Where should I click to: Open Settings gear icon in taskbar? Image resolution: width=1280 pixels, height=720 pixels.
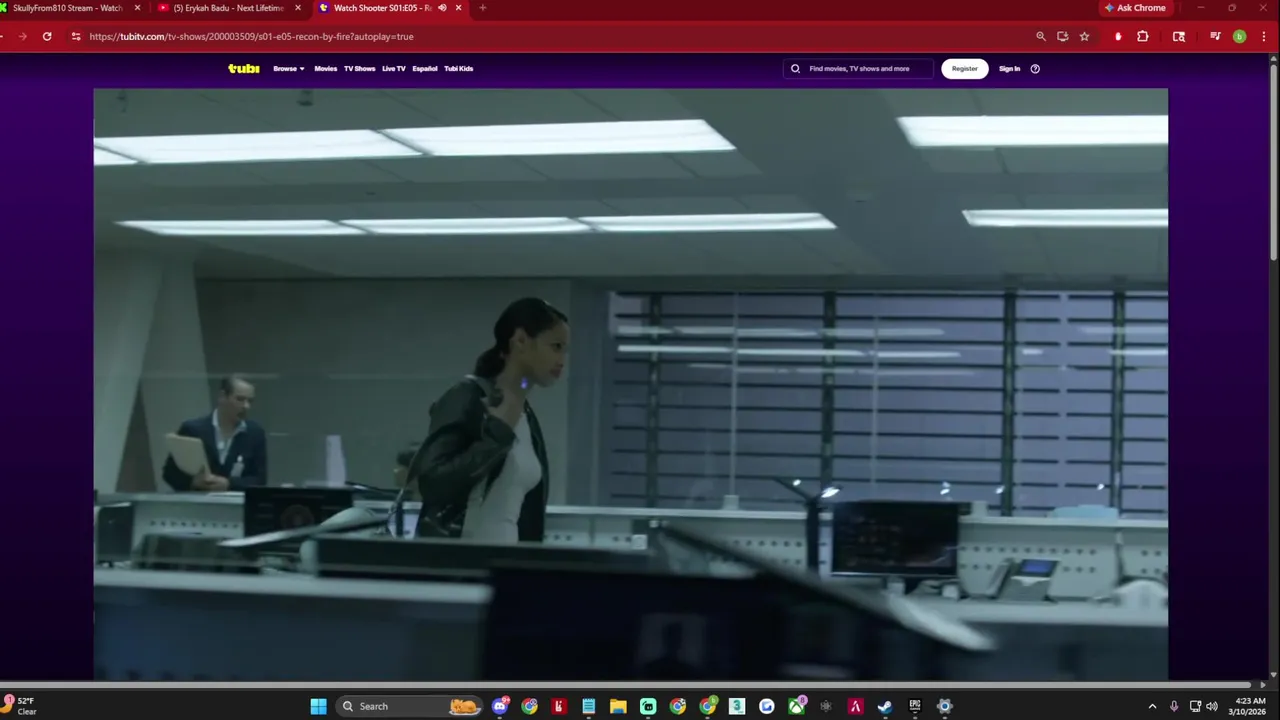pos(944,706)
